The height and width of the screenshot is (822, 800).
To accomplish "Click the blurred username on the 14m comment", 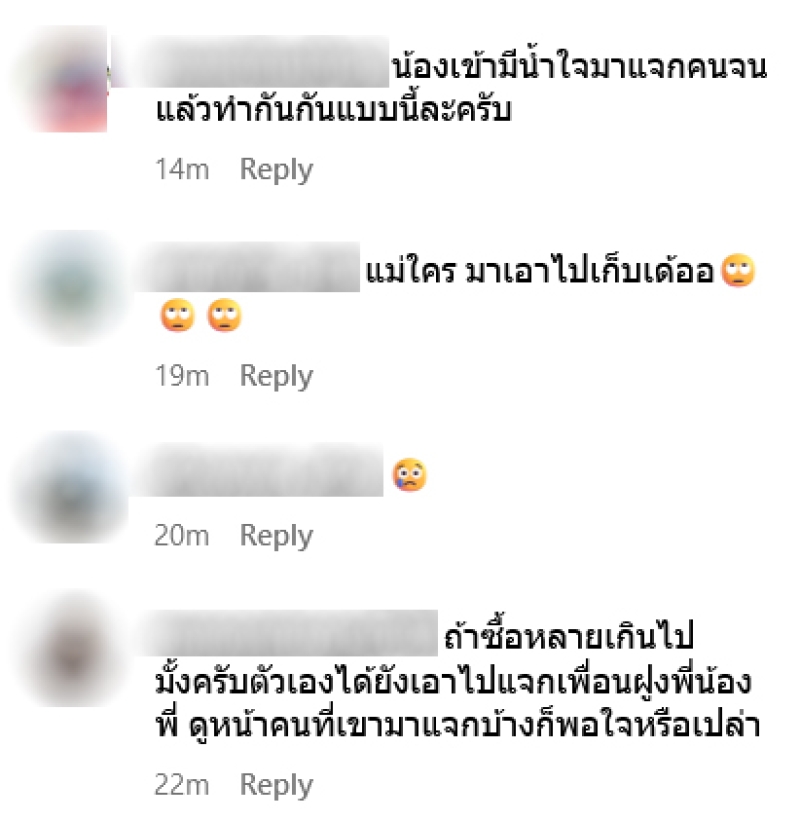I will (251, 62).
